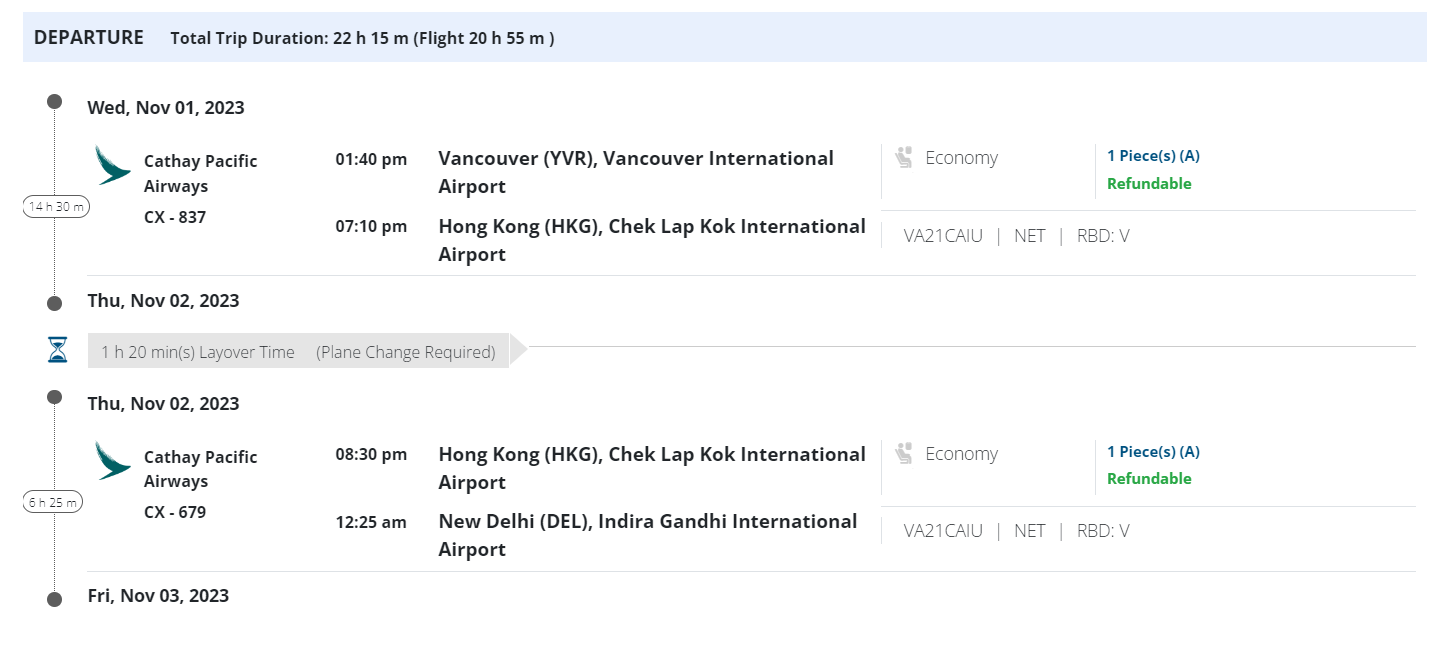
Task: Click the Wed, Nov 01 timeline dot
Action: click(x=55, y=102)
